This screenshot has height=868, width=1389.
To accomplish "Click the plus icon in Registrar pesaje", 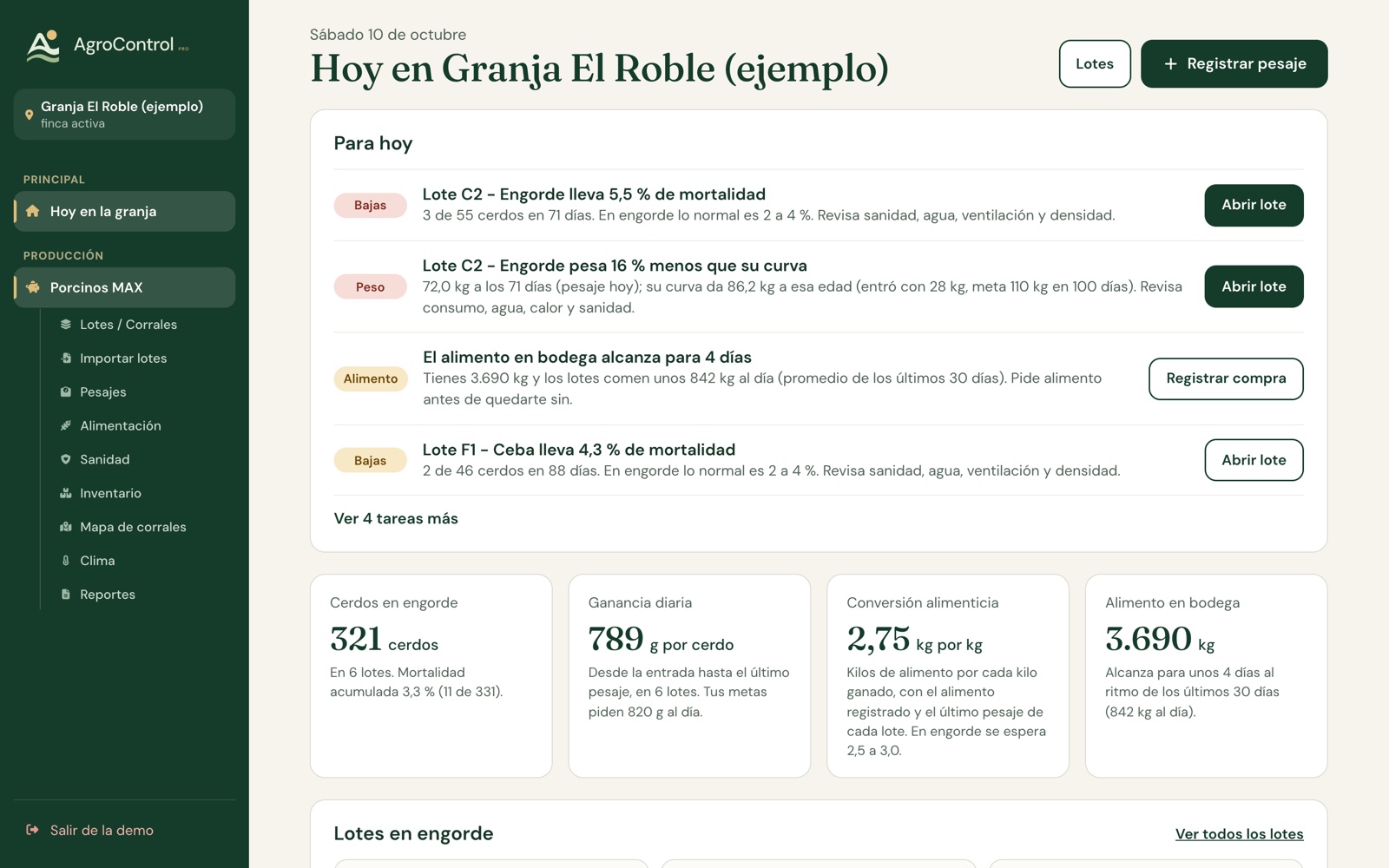I will (1170, 63).
